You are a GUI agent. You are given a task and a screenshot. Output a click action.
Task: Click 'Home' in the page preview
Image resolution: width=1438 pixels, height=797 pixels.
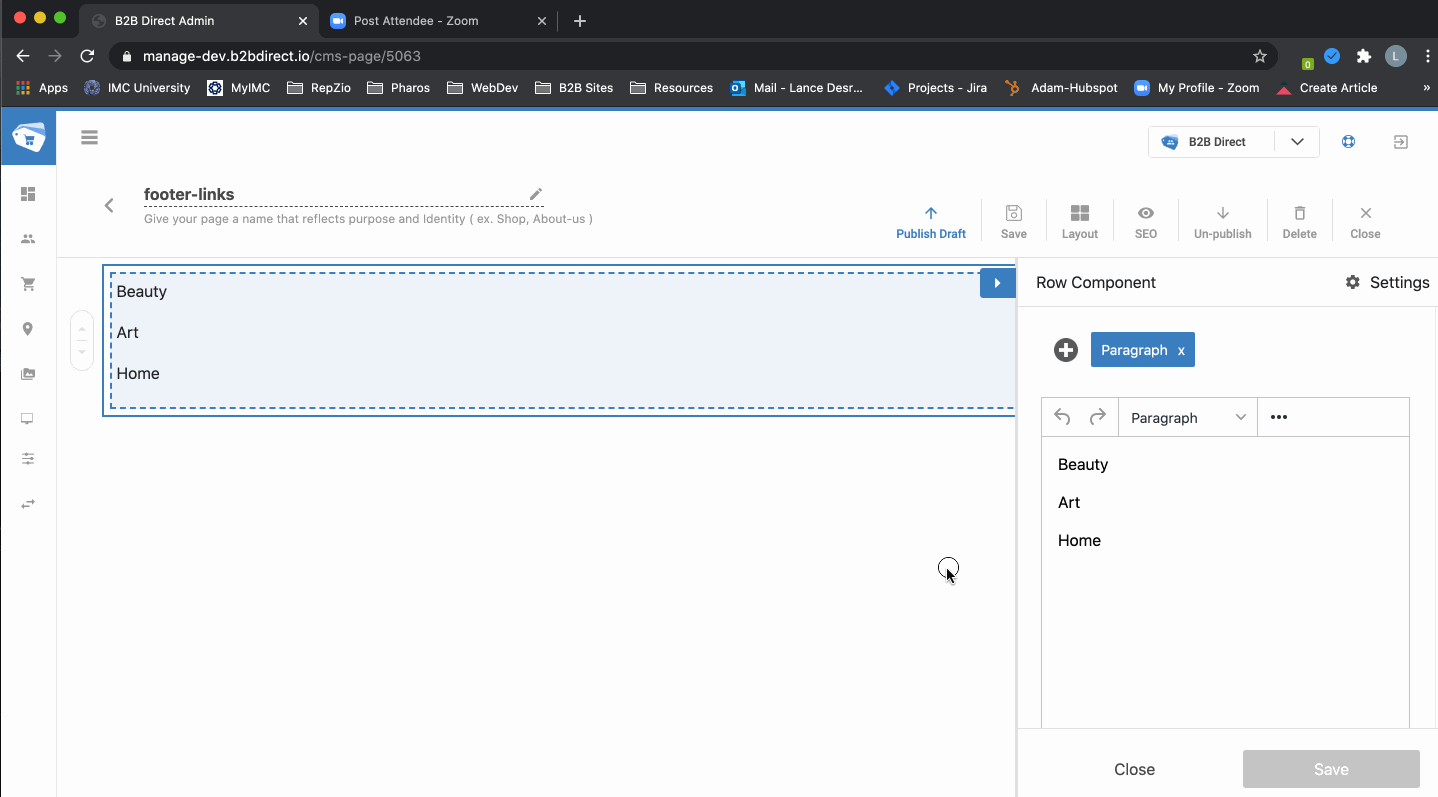[x=138, y=373]
